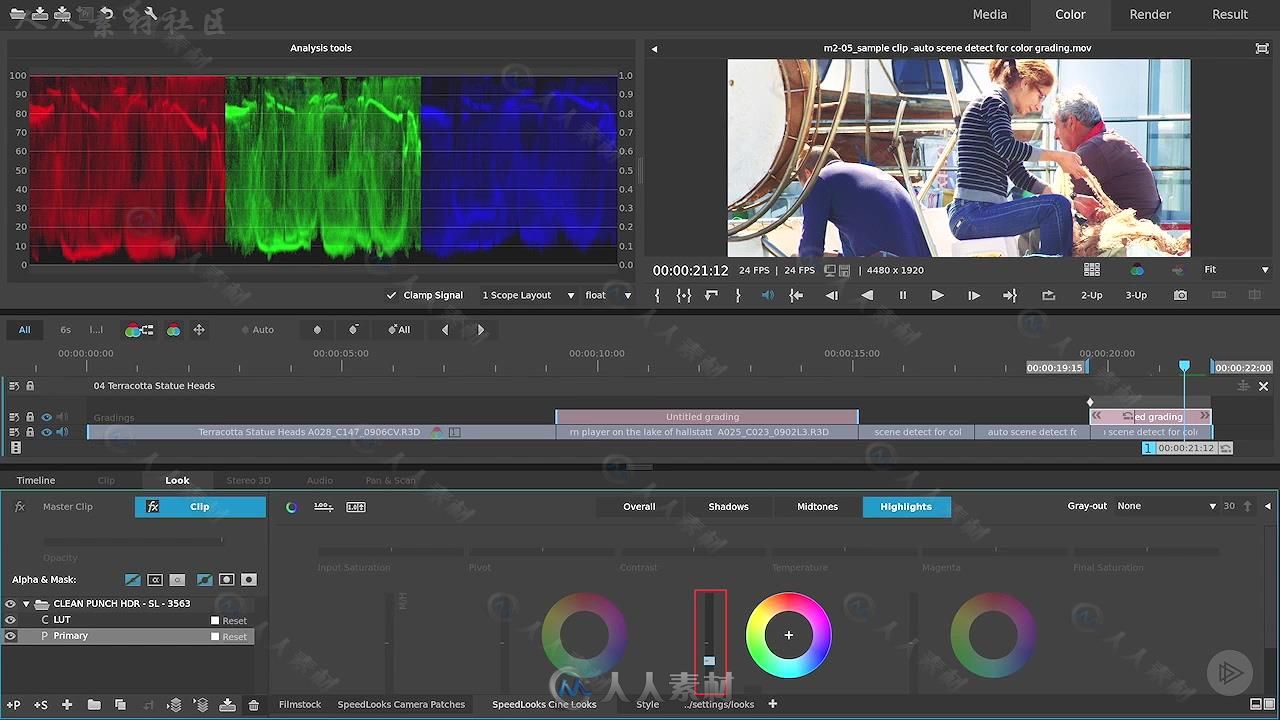Collapse viewer panel left arrow
The width and height of the screenshot is (1280, 720).
654,48
